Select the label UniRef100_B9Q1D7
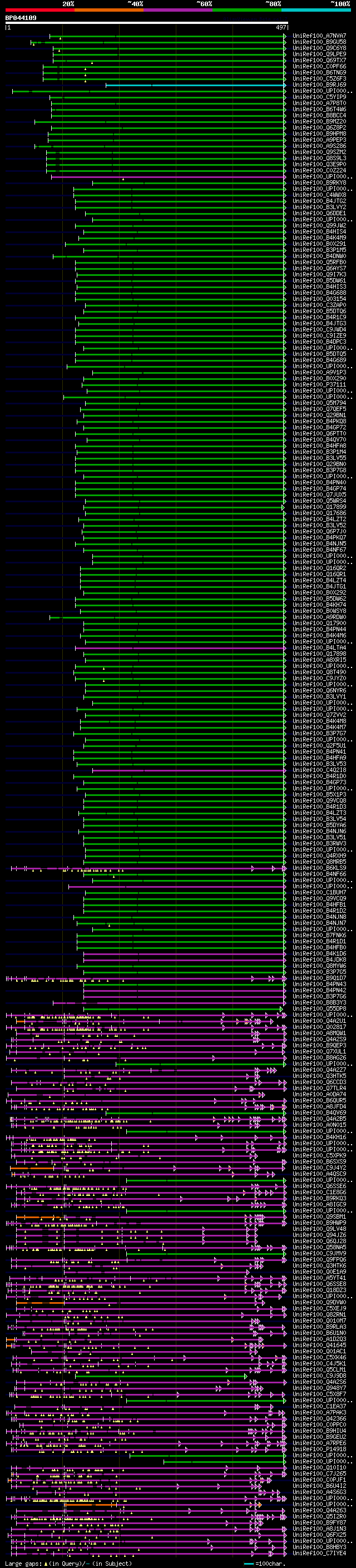The image size is (356, 1568). pos(319,978)
